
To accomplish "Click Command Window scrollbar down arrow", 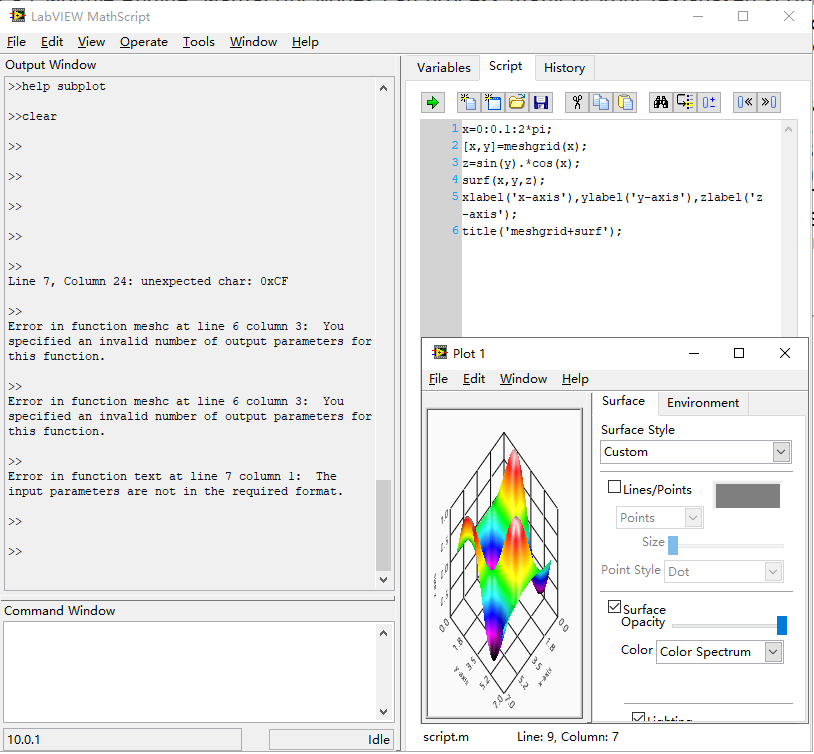I will click(x=384, y=712).
